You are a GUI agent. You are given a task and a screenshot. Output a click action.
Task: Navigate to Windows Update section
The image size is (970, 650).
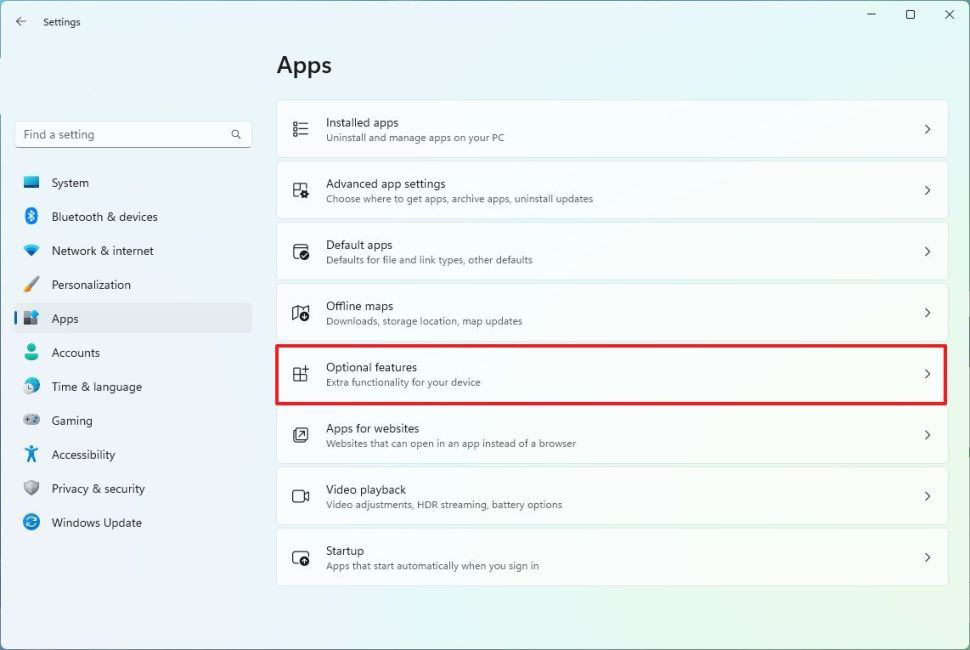coord(96,523)
